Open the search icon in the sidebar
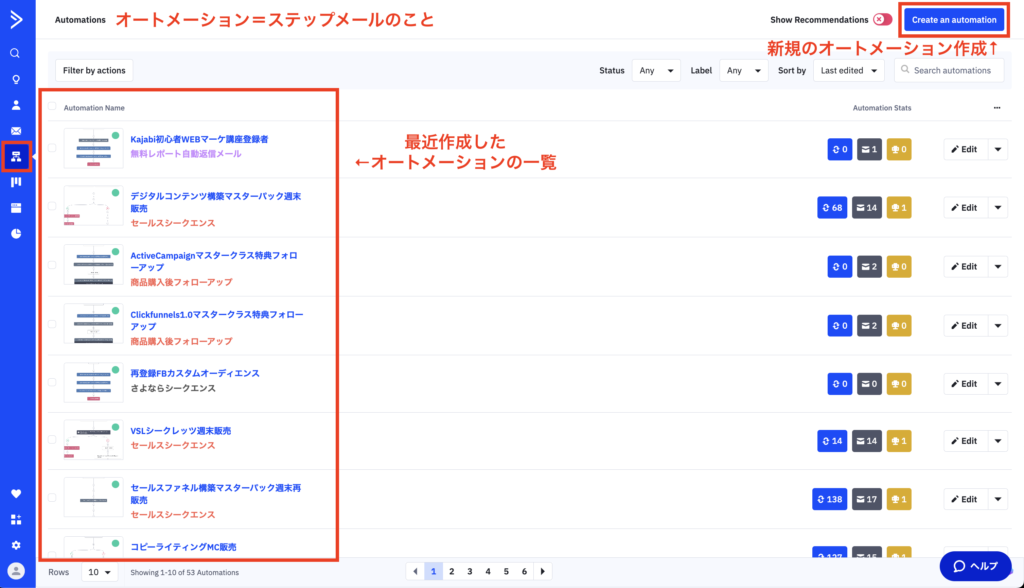 coord(15,53)
